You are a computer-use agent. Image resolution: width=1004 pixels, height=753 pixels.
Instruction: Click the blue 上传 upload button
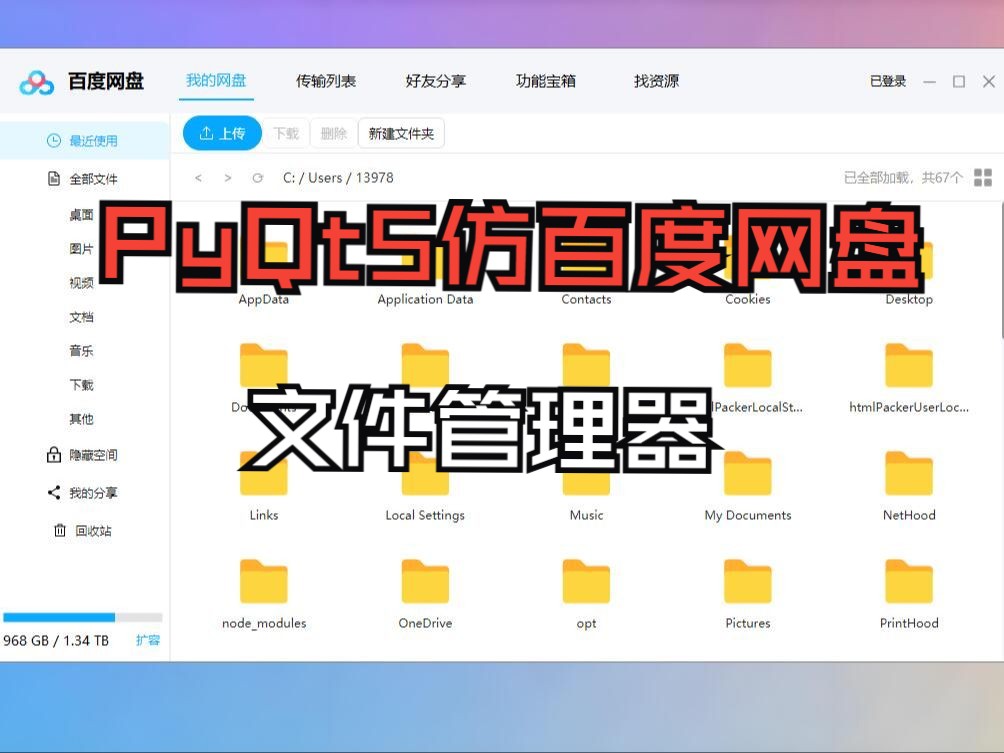coord(222,133)
